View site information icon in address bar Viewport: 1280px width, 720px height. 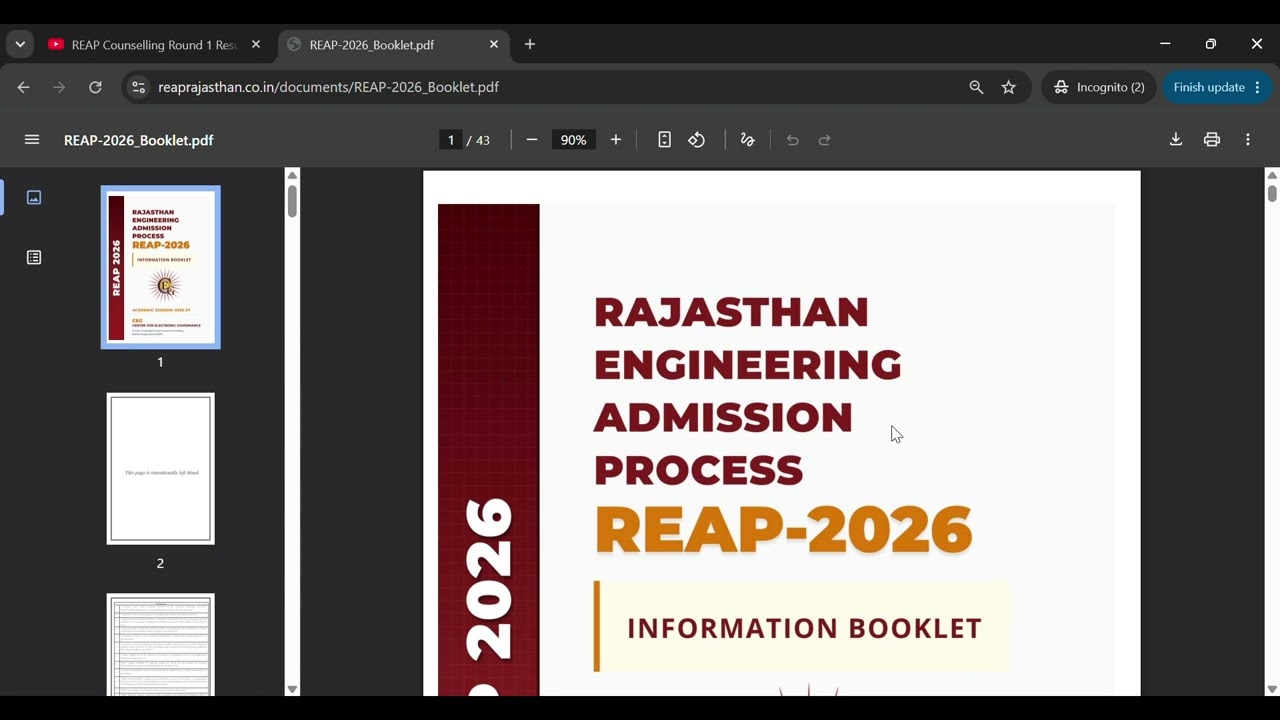point(139,87)
